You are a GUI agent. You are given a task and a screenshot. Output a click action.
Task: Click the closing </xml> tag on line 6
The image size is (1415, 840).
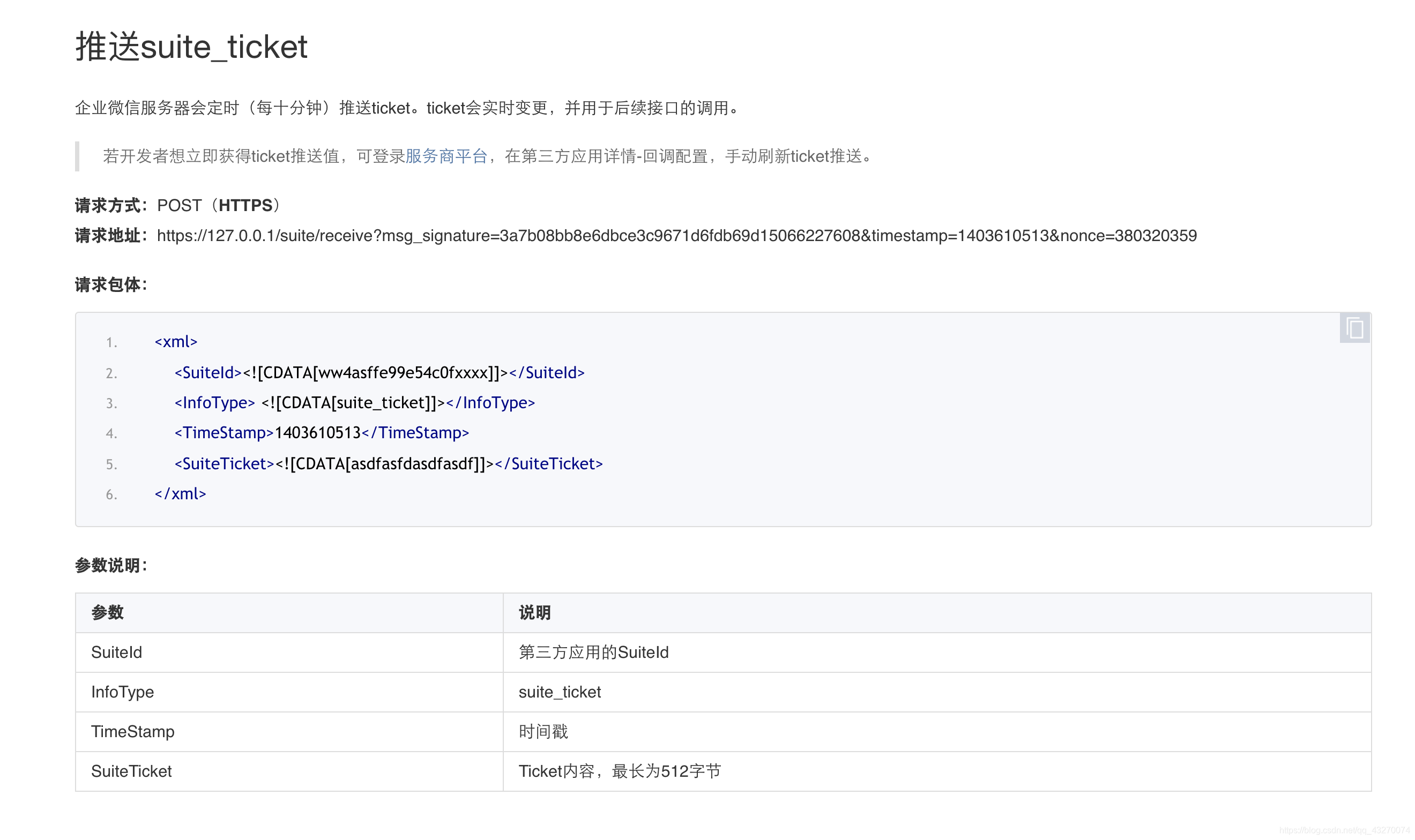tap(180, 494)
